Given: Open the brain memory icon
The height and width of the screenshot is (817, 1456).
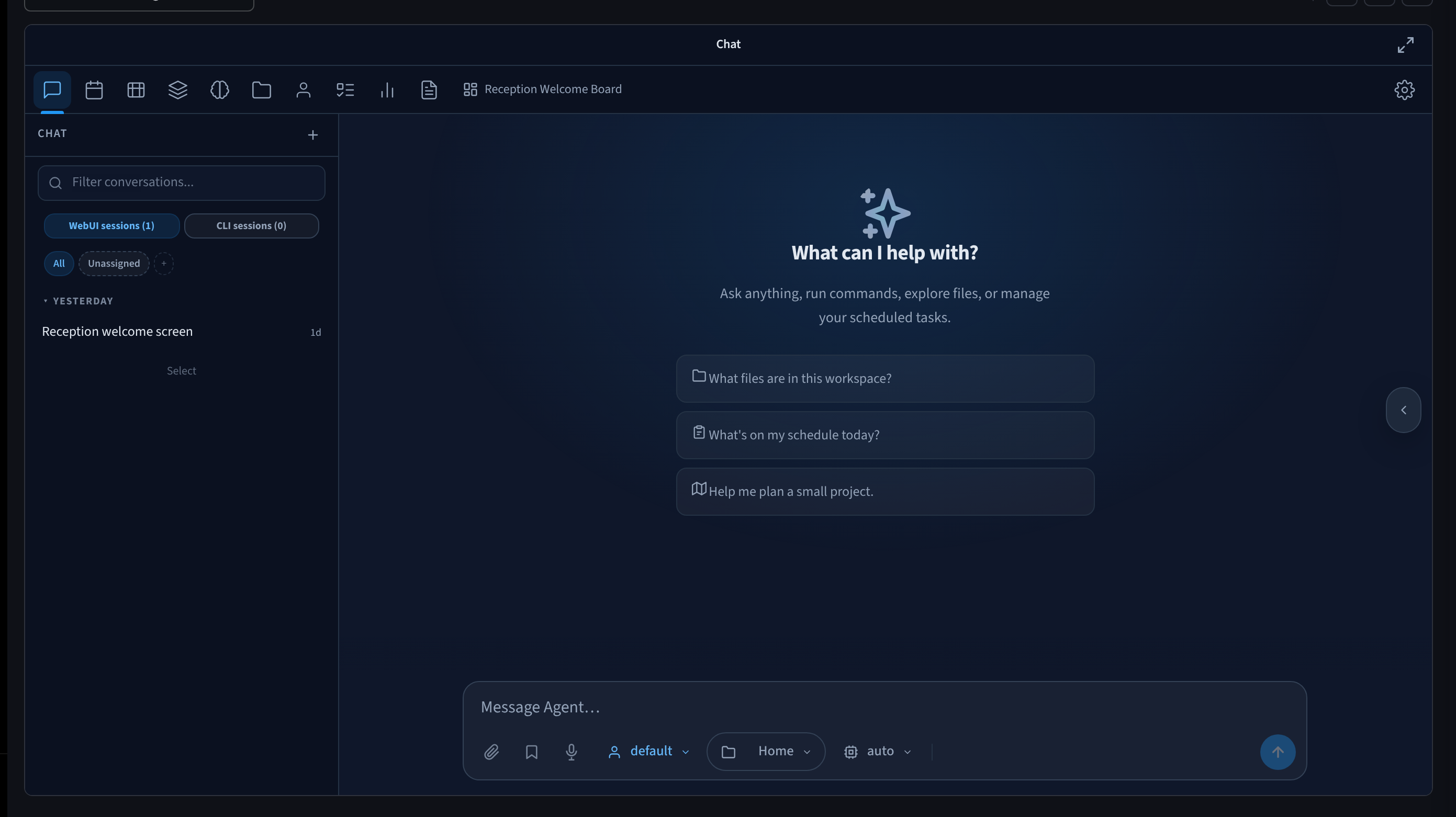Looking at the screenshot, I should (219, 89).
